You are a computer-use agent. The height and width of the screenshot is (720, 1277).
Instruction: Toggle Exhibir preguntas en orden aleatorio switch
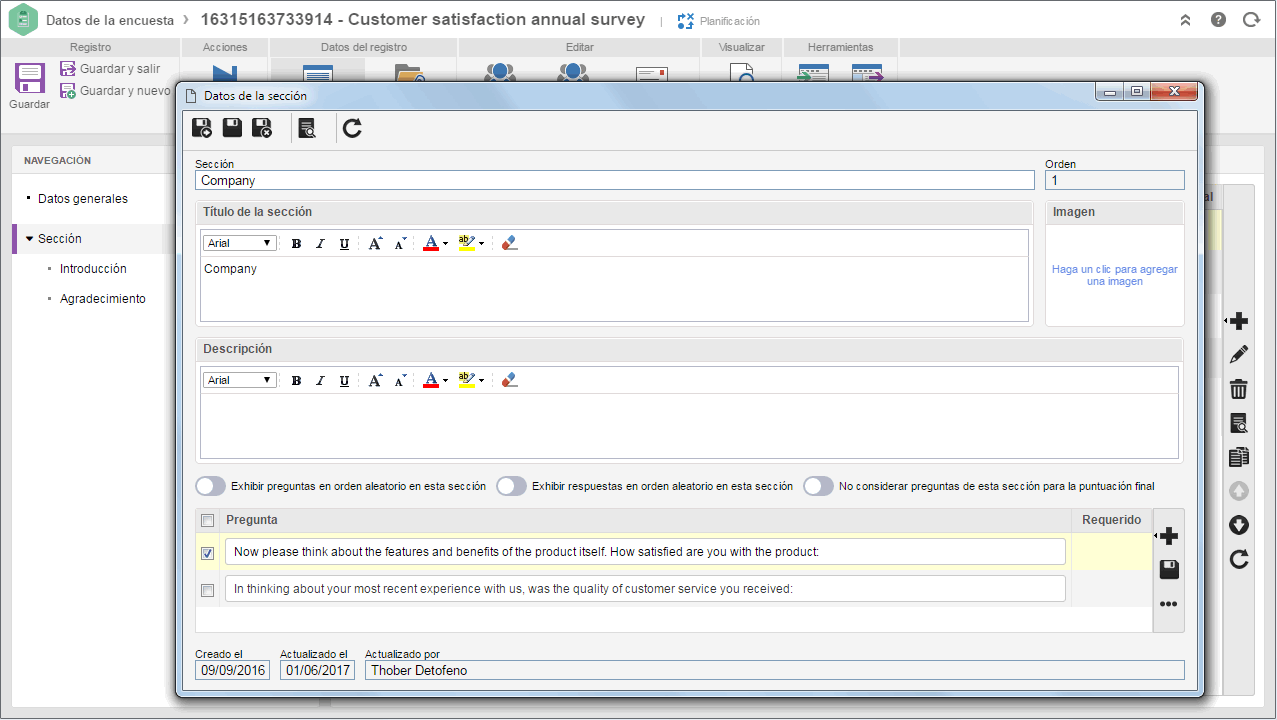(x=211, y=486)
